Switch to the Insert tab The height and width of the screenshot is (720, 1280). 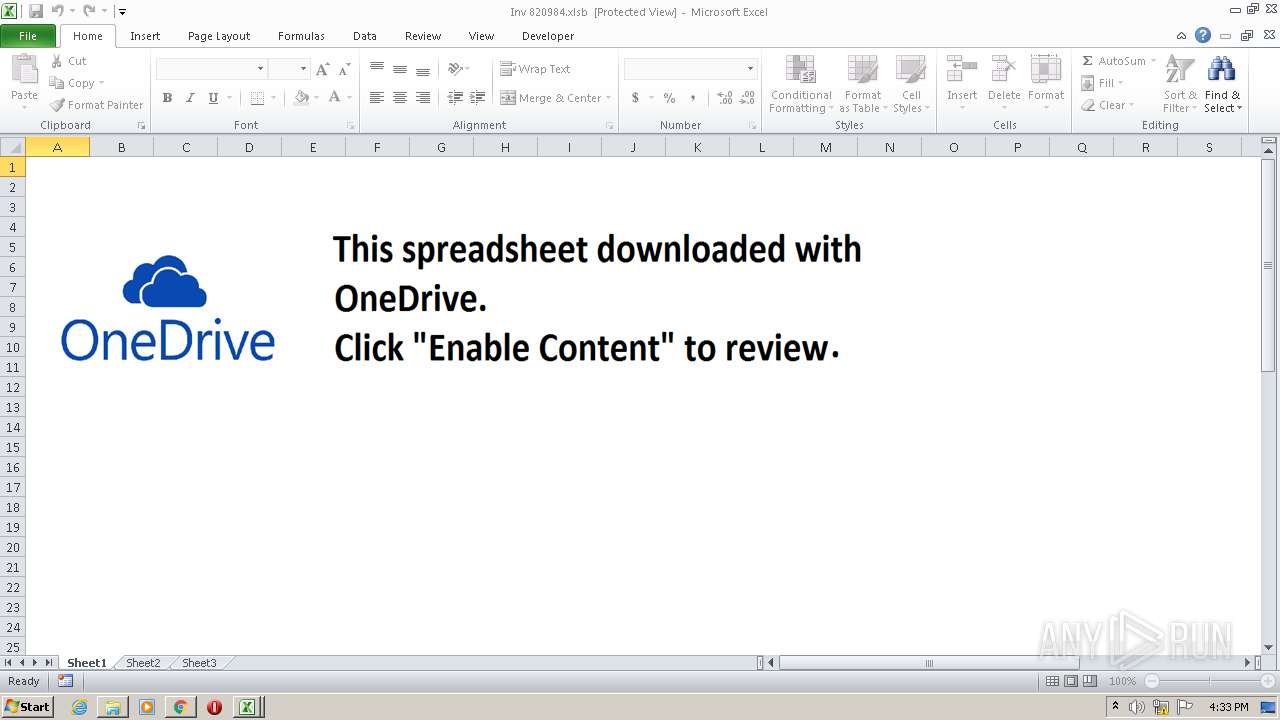[x=145, y=36]
